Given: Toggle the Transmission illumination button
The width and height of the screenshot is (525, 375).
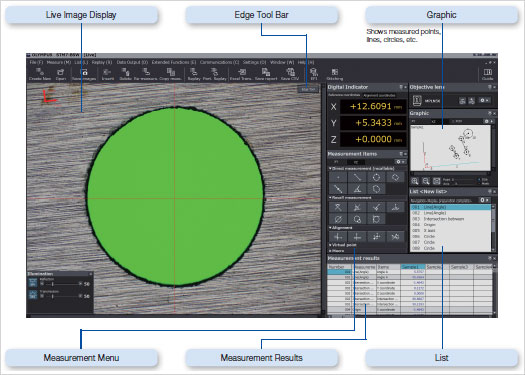Looking at the screenshot, I should tap(33, 295).
